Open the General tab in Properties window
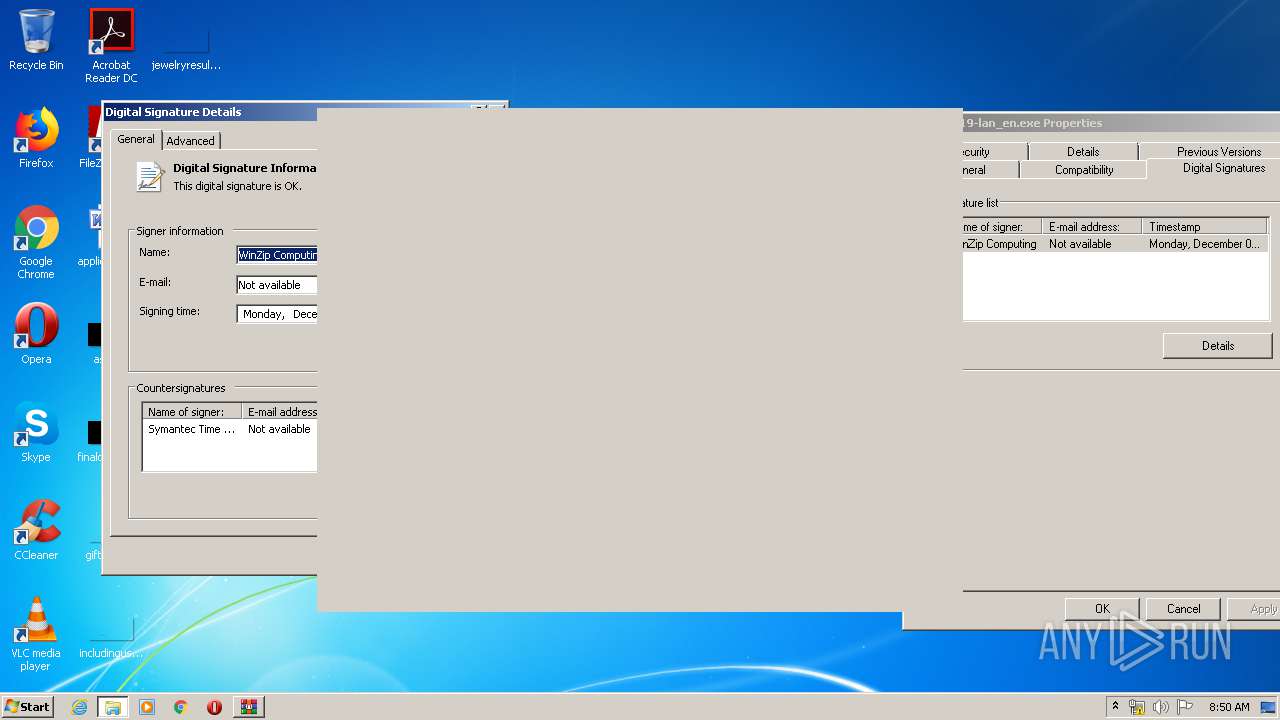The width and height of the screenshot is (1280, 720). click(990, 170)
